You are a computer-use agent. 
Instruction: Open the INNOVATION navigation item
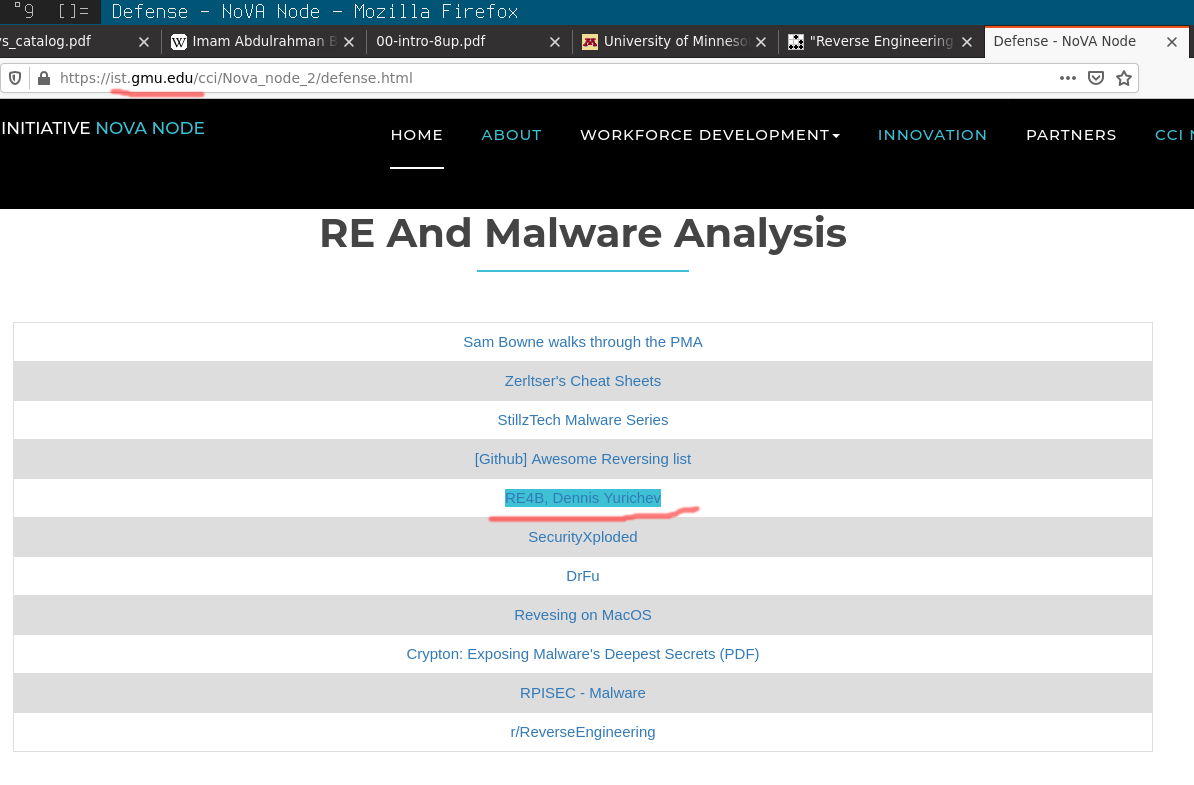[x=932, y=135]
